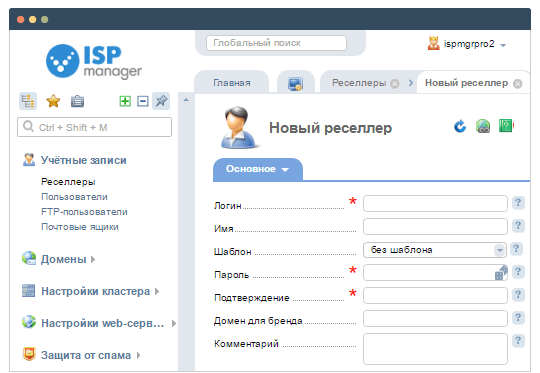Generate a password with the dice icon
This screenshot has height=373, width=540.
tap(501, 272)
